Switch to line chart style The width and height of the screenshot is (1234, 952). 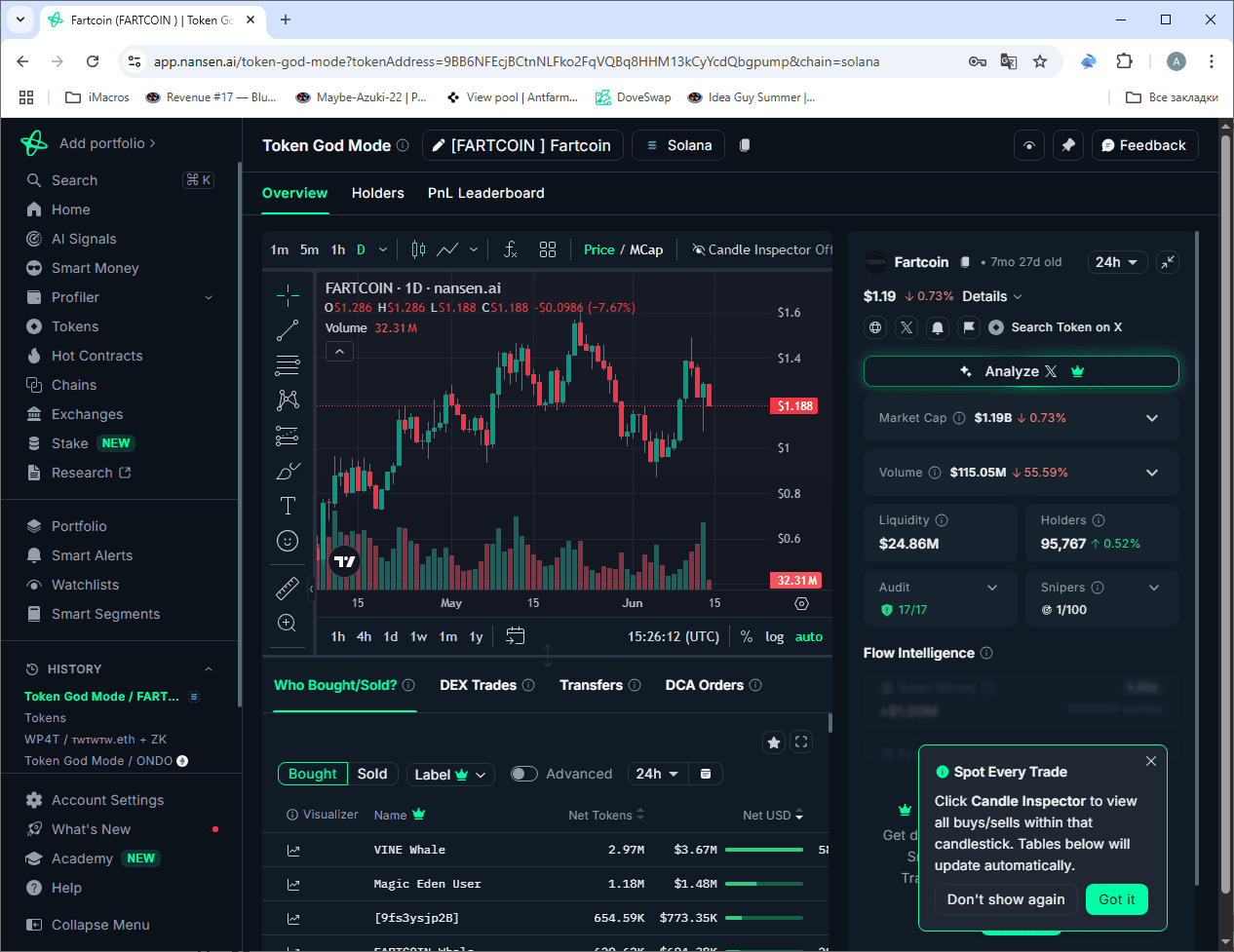click(447, 249)
